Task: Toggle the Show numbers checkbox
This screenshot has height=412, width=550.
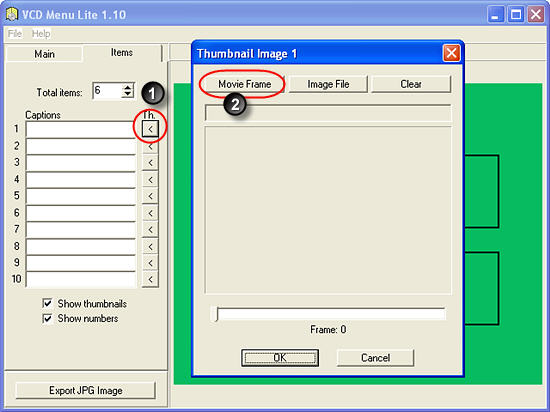Action: [x=47, y=318]
